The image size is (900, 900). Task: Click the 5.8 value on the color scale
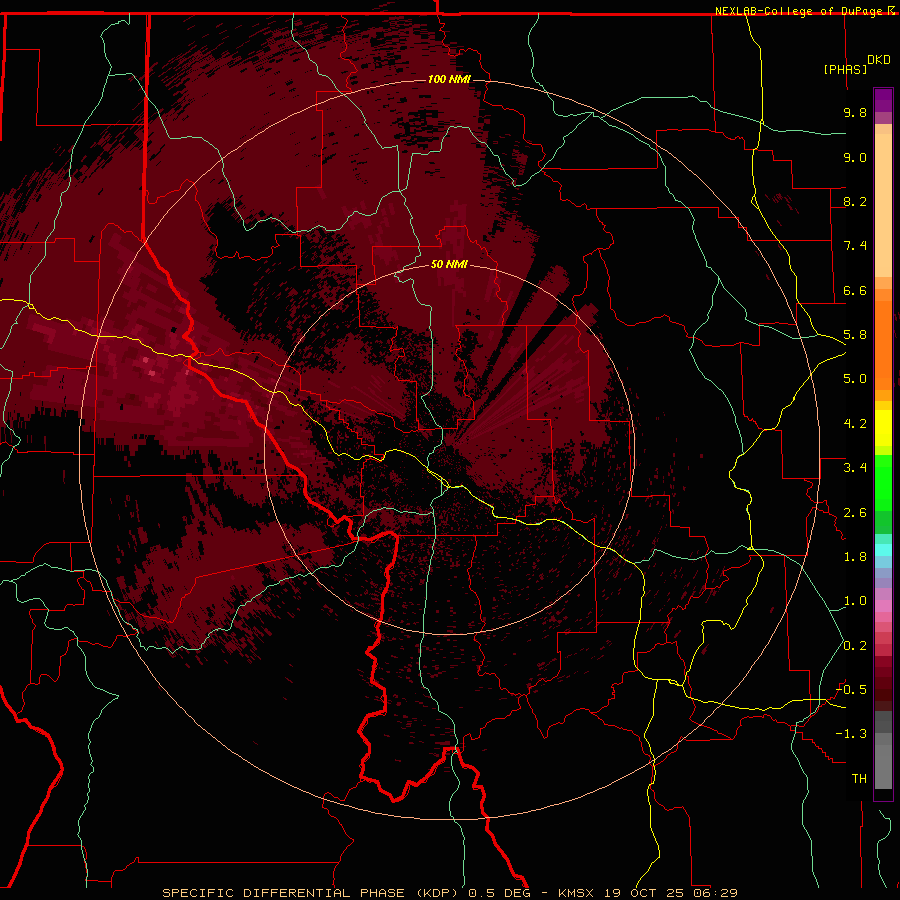click(x=855, y=335)
